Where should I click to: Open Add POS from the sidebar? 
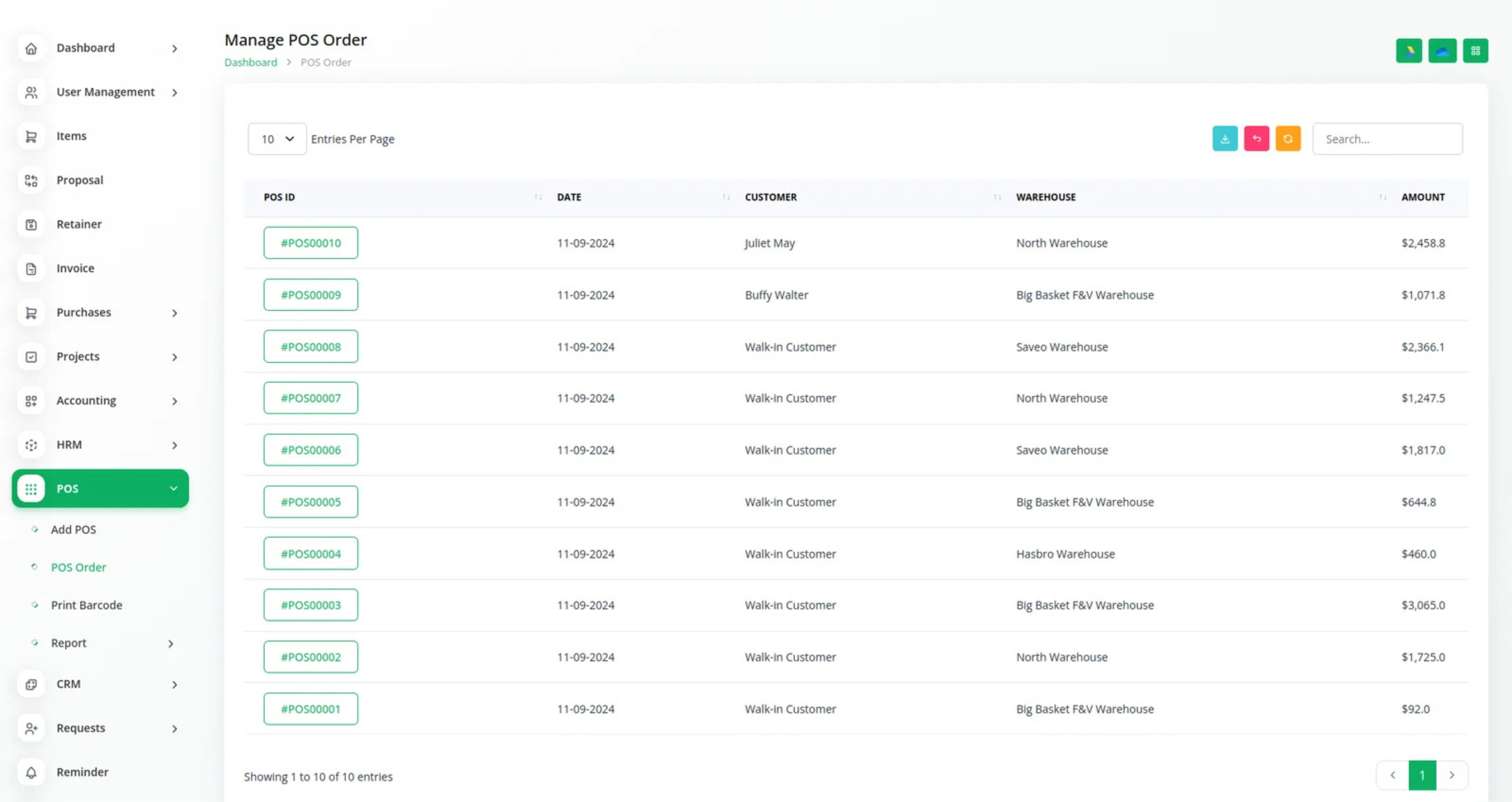coord(73,529)
